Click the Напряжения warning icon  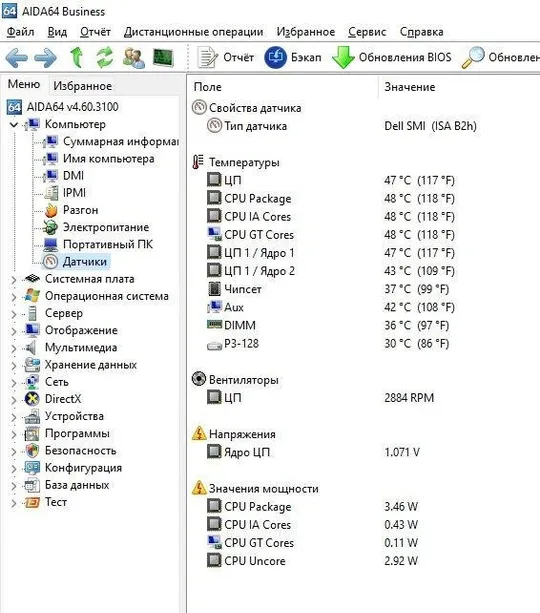point(199,433)
